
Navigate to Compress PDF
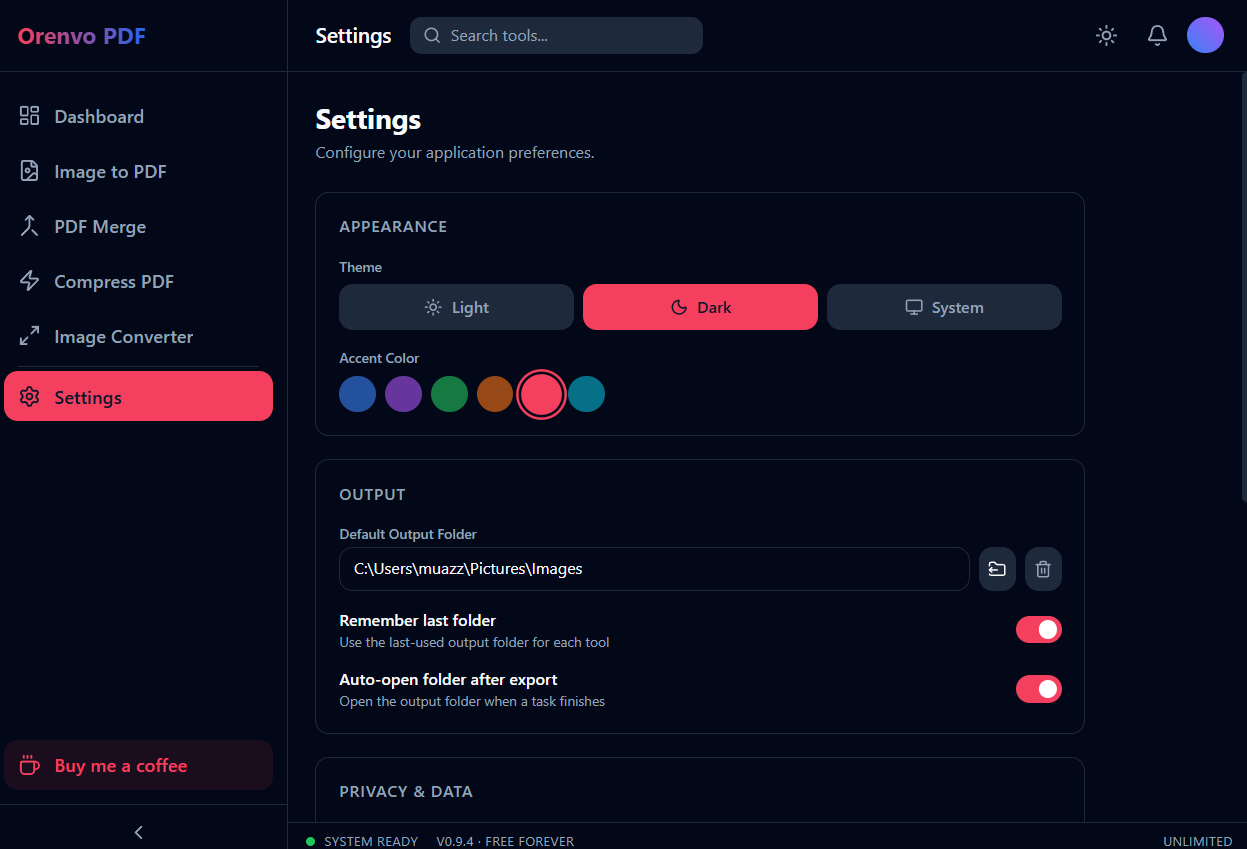tap(138, 281)
